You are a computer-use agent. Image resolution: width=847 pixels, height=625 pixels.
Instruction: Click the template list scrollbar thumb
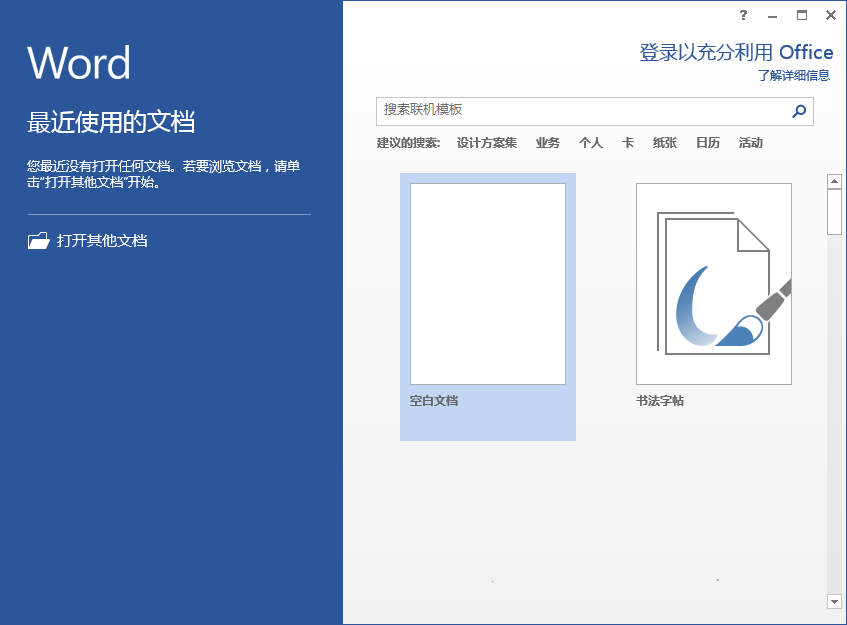pos(835,212)
